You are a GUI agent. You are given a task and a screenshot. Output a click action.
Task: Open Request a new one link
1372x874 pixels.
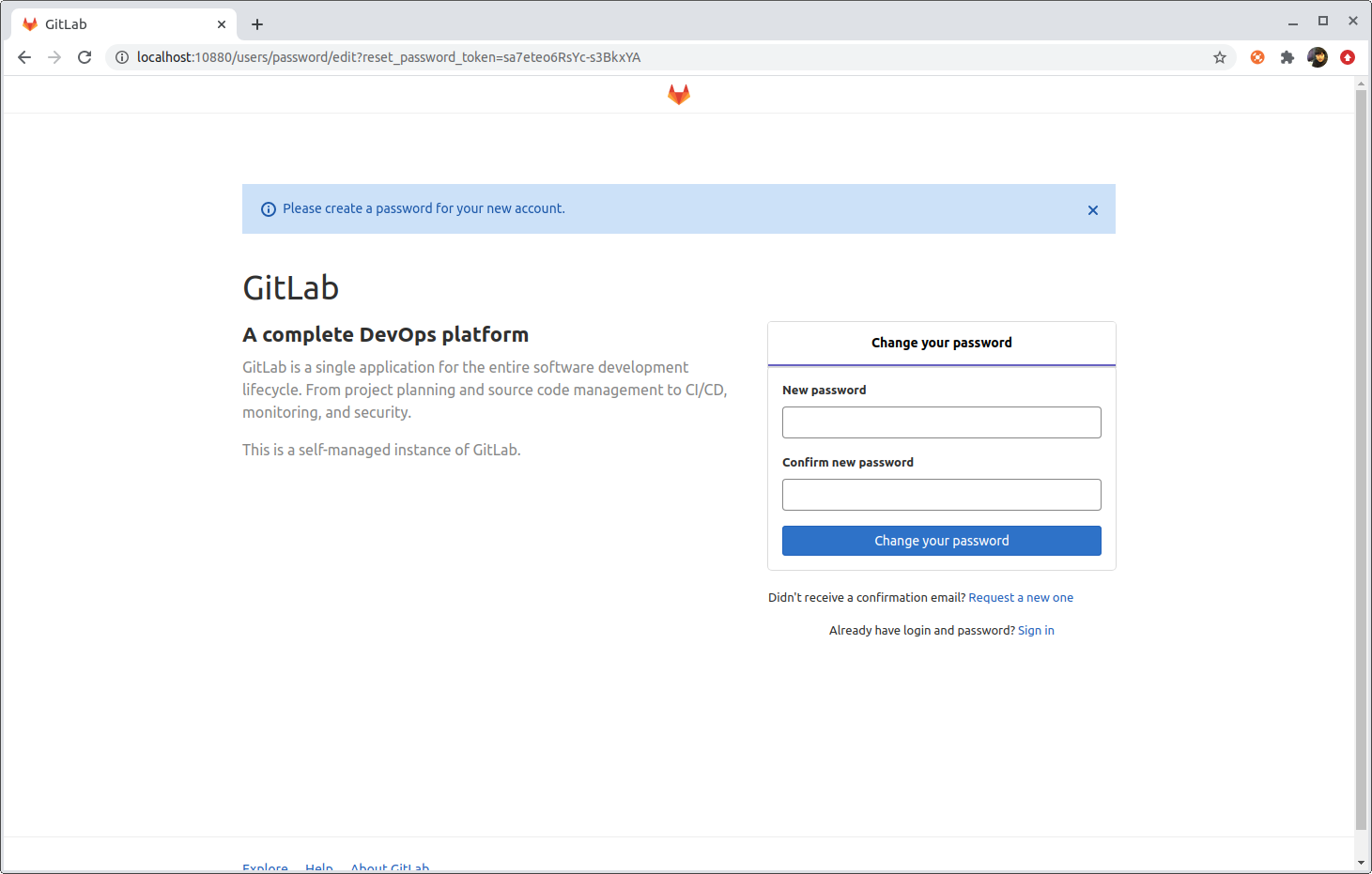click(x=1021, y=598)
